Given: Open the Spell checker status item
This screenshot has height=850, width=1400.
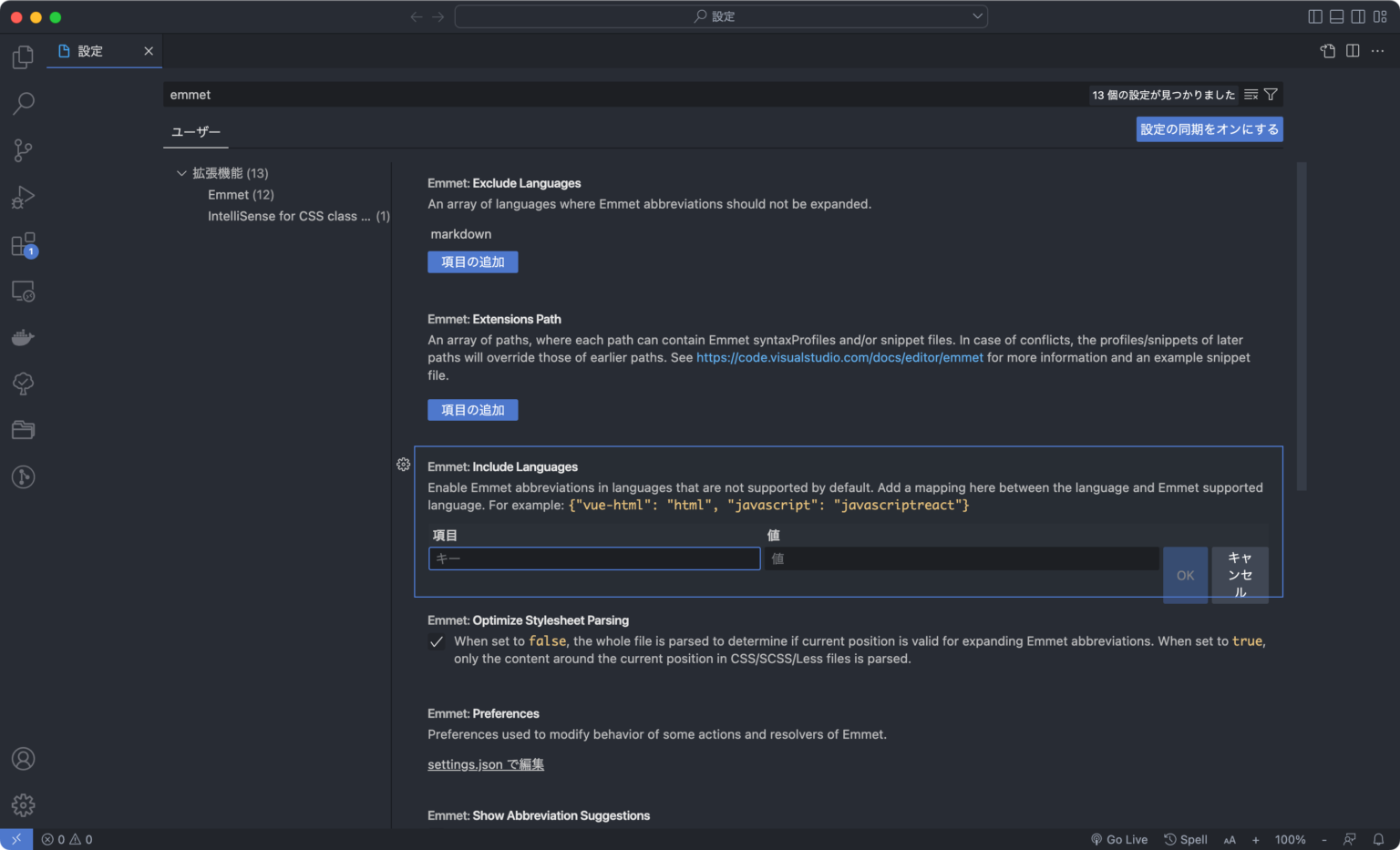Looking at the screenshot, I should click(x=1185, y=839).
